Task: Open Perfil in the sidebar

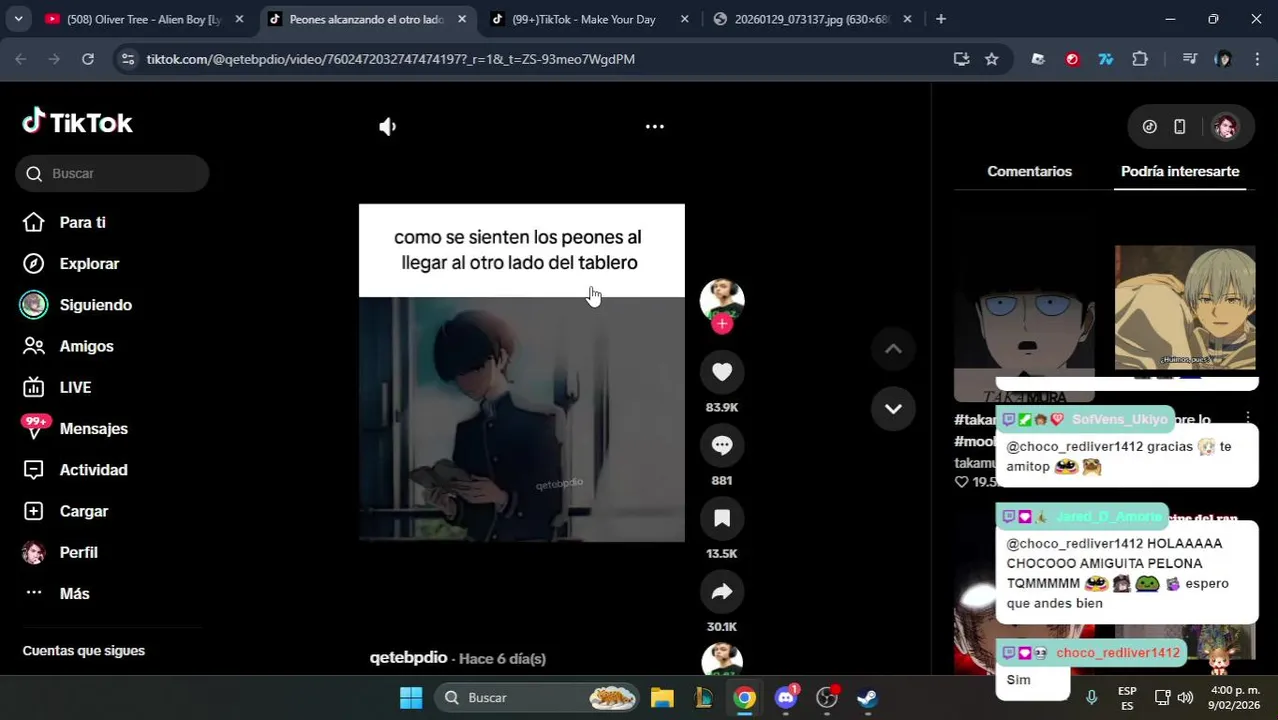Action: click(x=78, y=552)
